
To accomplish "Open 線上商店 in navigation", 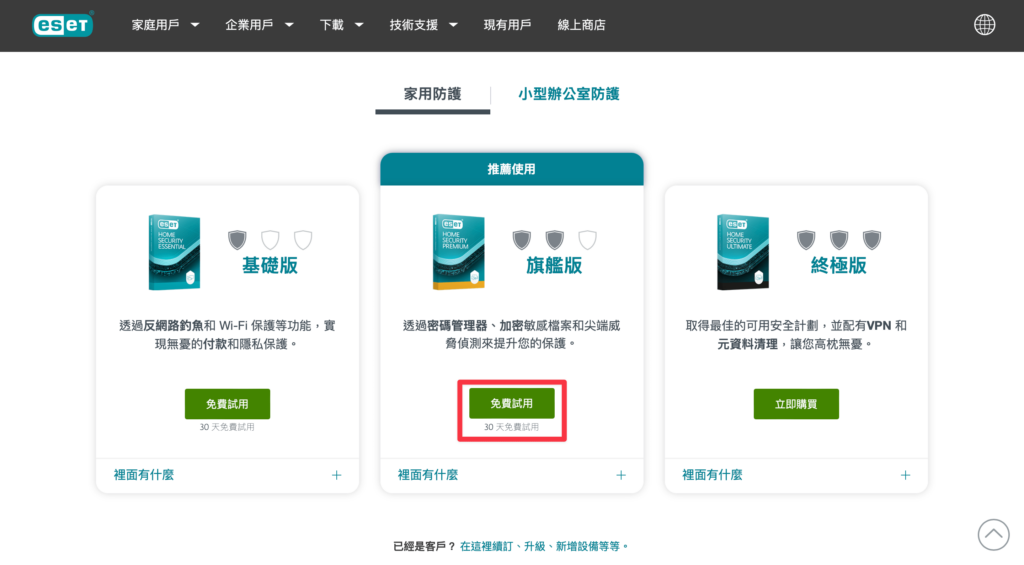I will (581, 25).
